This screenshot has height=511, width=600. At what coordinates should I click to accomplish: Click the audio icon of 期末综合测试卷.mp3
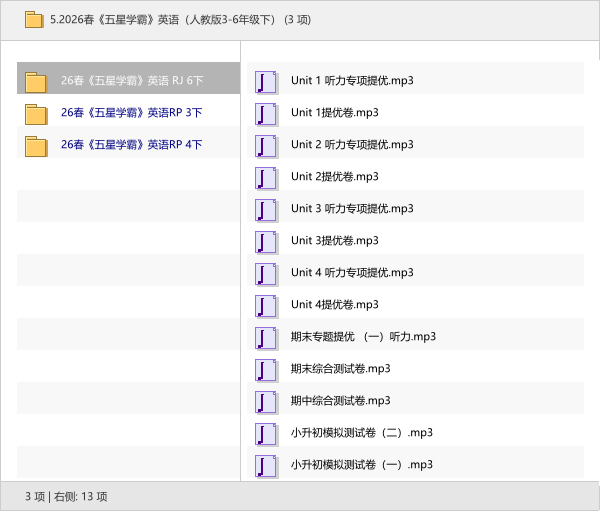point(265,369)
